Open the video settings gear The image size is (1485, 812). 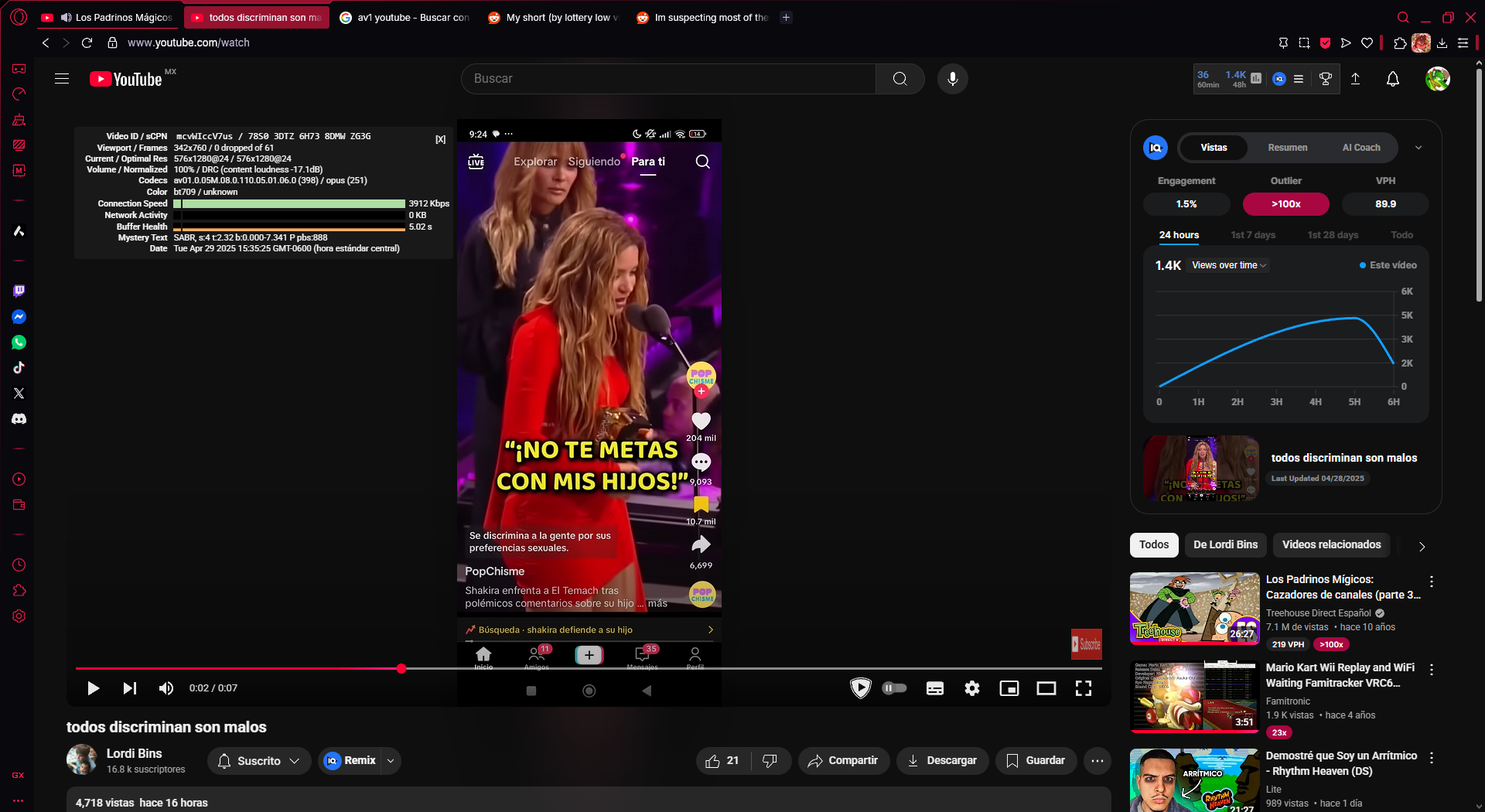pyautogui.click(x=971, y=688)
